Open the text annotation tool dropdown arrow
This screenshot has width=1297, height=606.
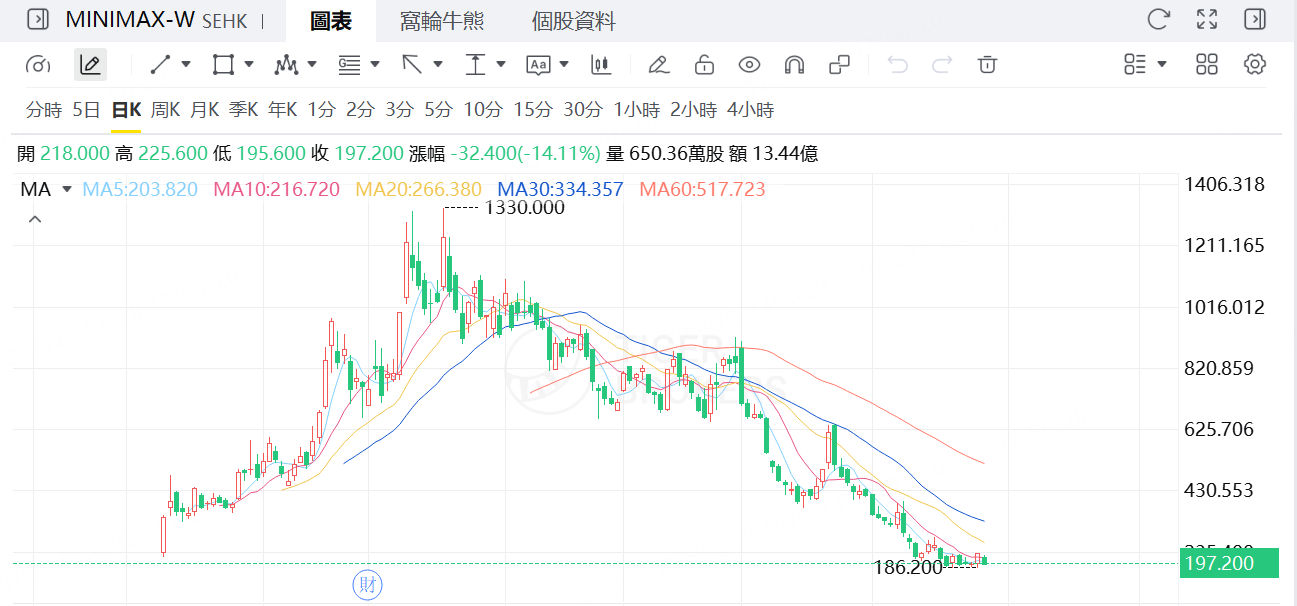click(x=564, y=65)
